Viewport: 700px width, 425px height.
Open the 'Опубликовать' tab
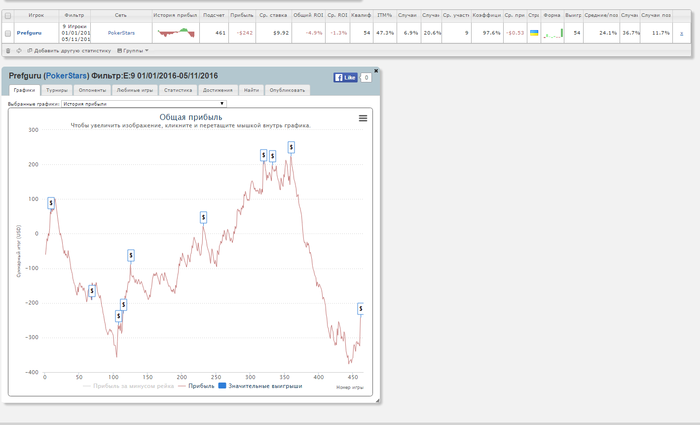[287, 90]
